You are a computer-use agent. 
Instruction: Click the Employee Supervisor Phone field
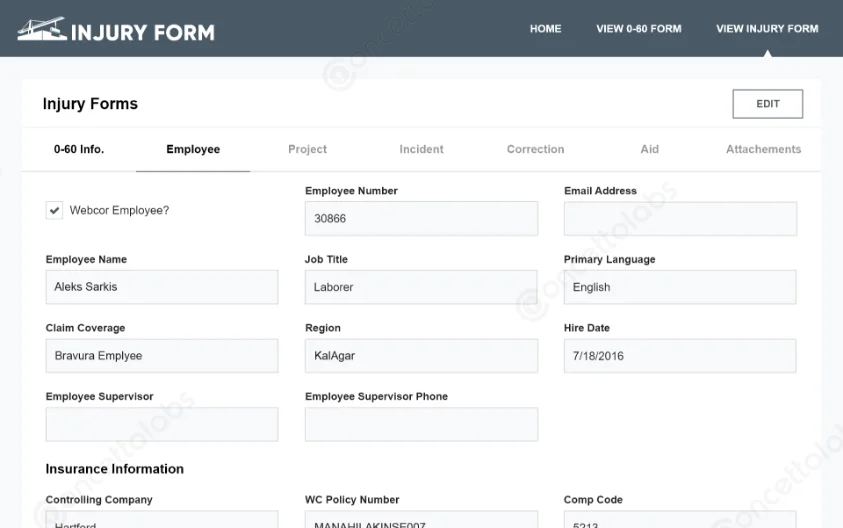pyautogui.click(x=421, y=424)
